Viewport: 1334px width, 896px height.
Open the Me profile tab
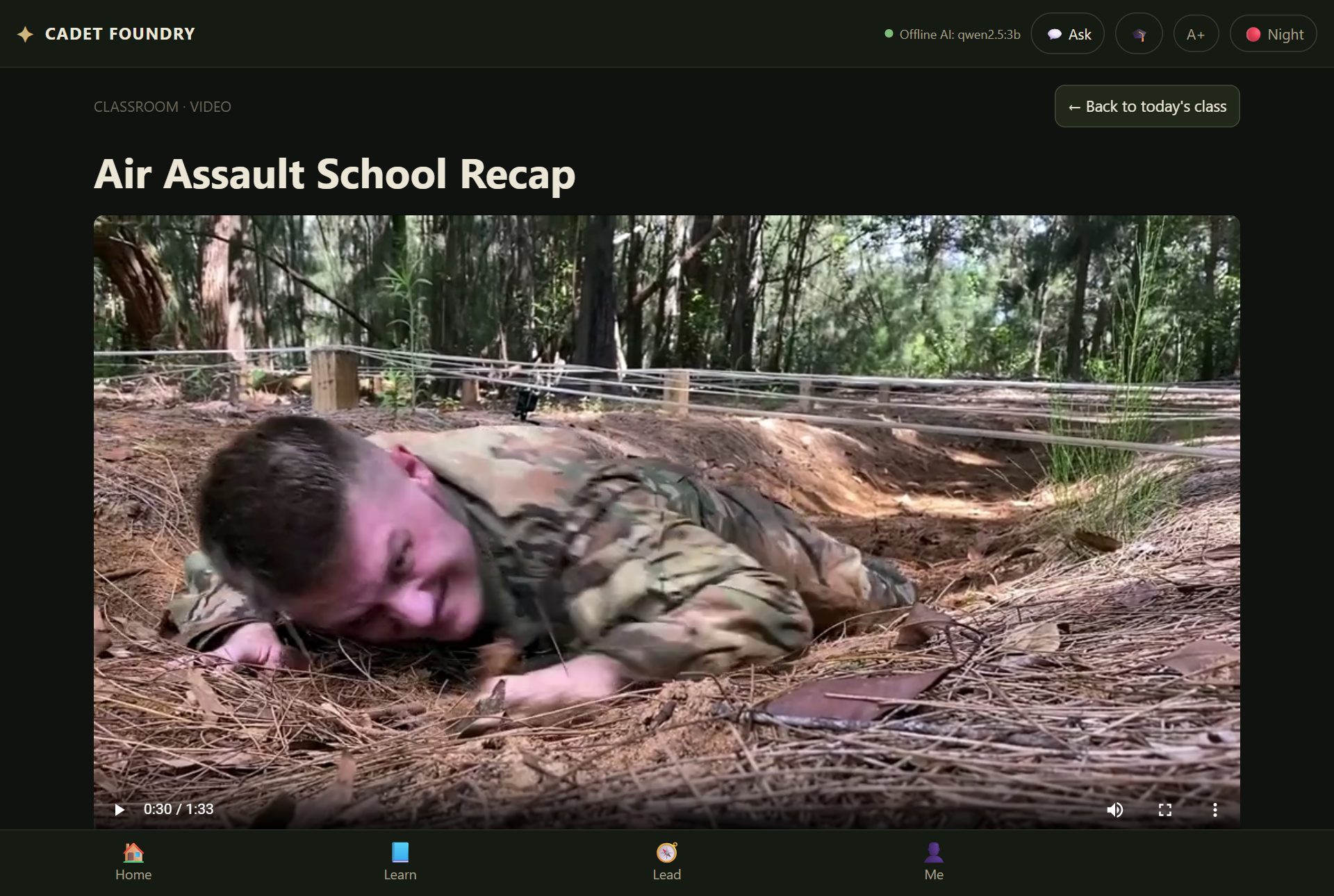tap(934, 862)
